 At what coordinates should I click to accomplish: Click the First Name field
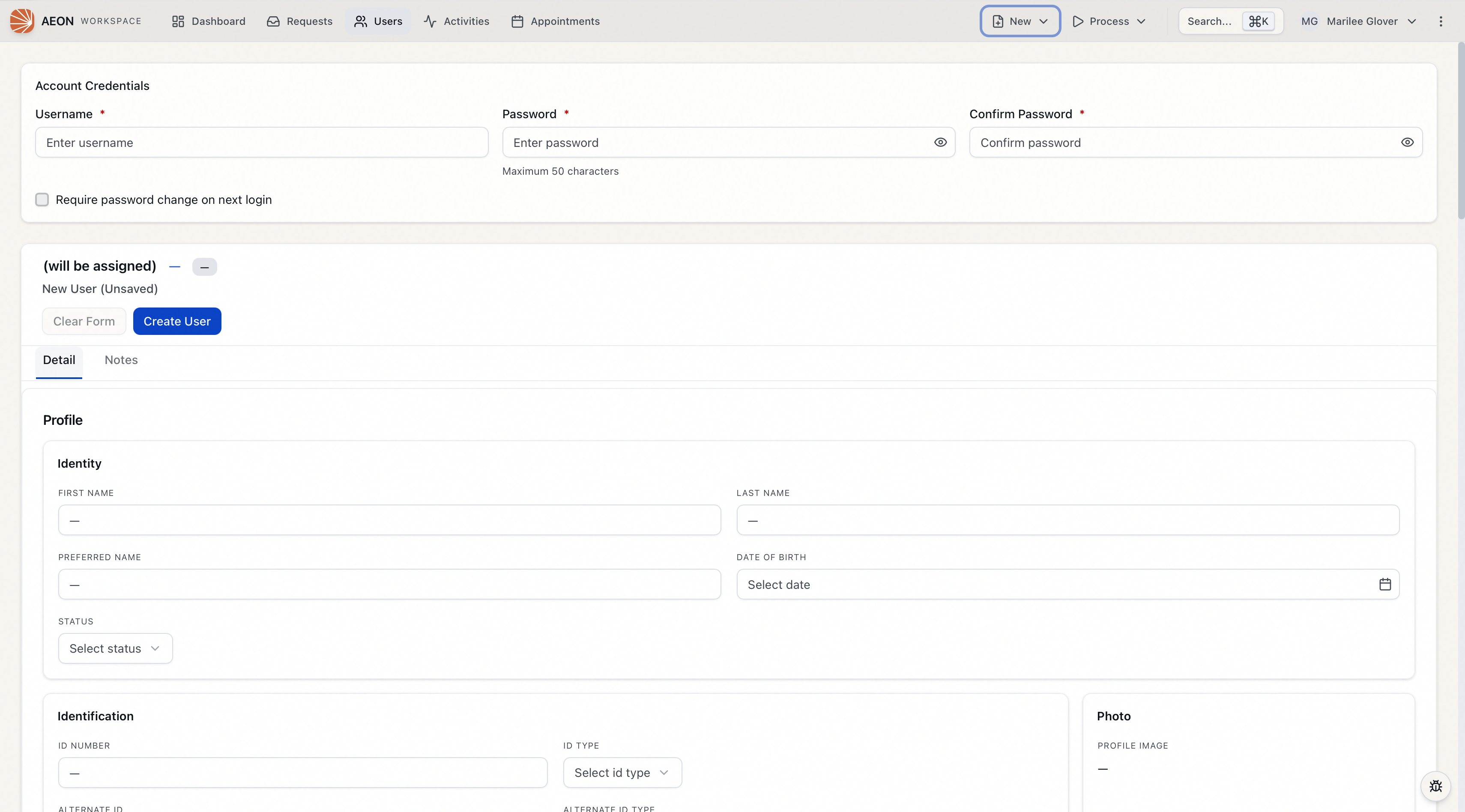point(389,520)
